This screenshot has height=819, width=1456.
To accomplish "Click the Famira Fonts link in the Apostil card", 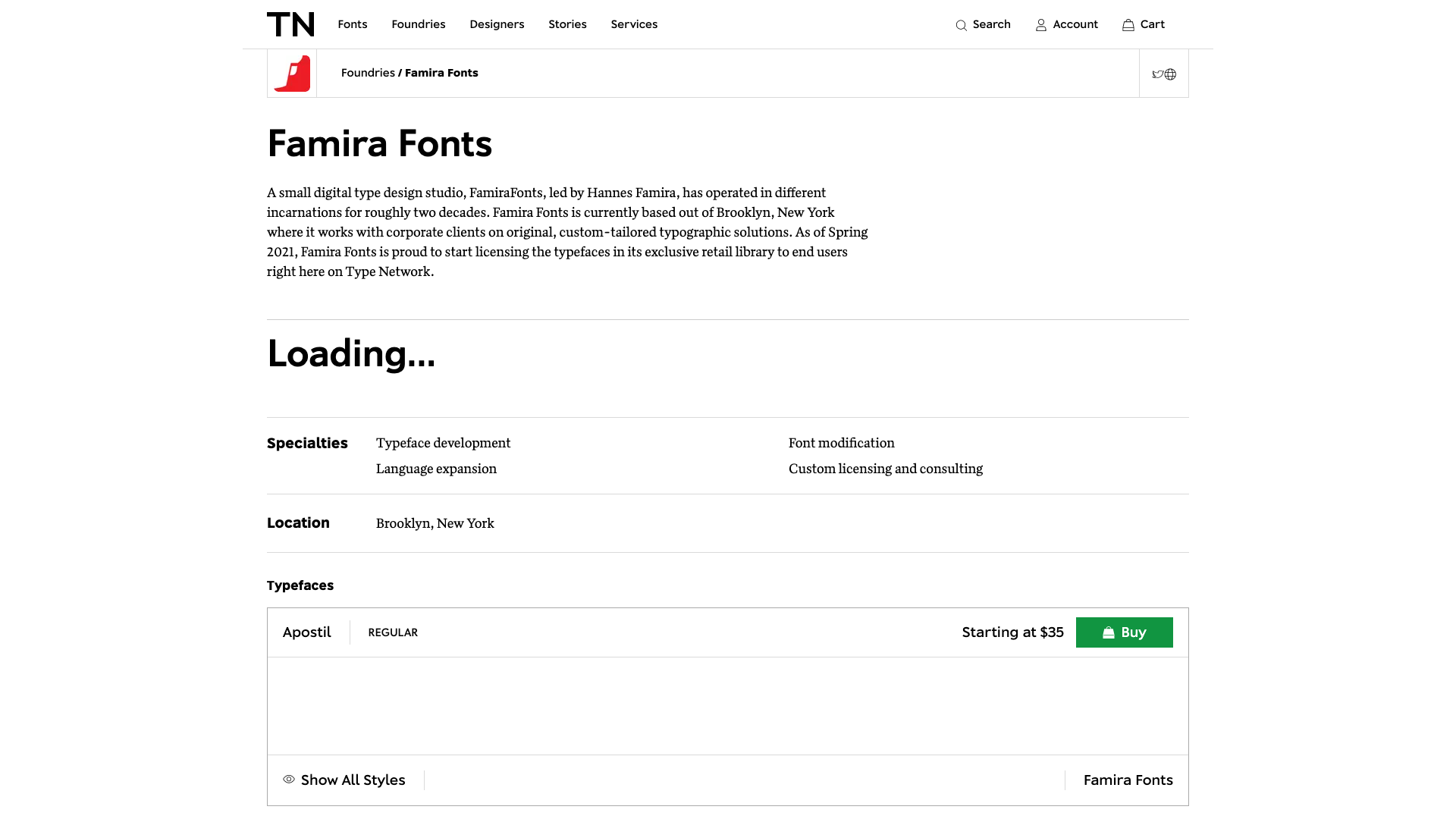I will (x=1128, y=780).
